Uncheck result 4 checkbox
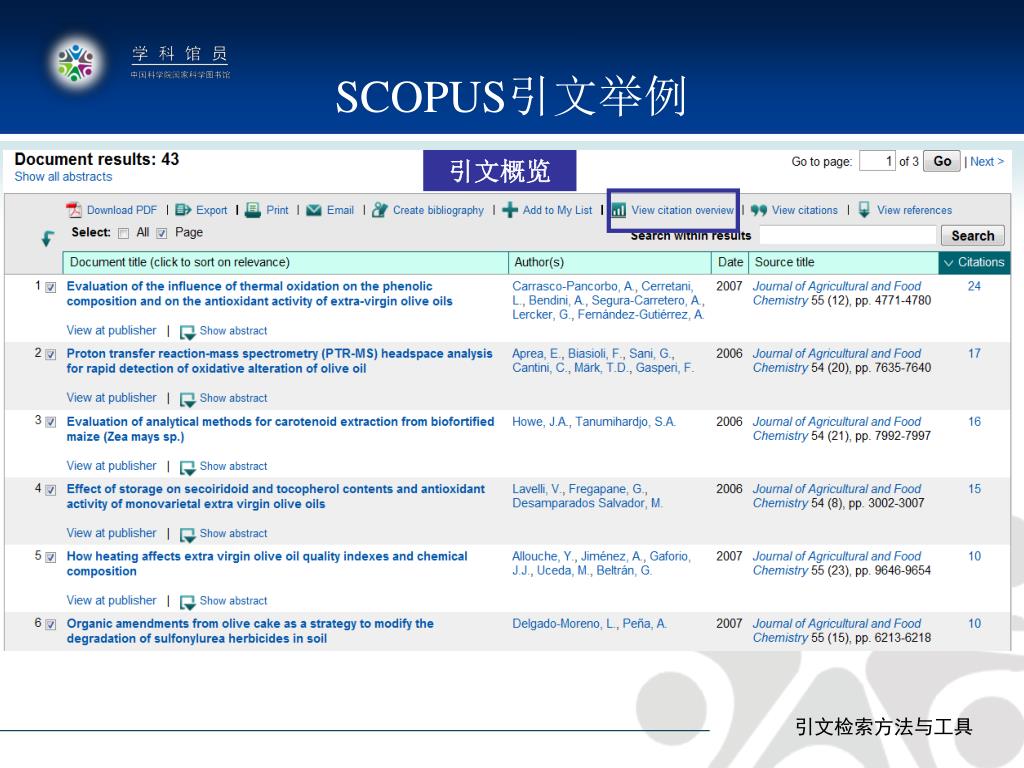Screen dimensions: 1024x768 pos(51,490)
